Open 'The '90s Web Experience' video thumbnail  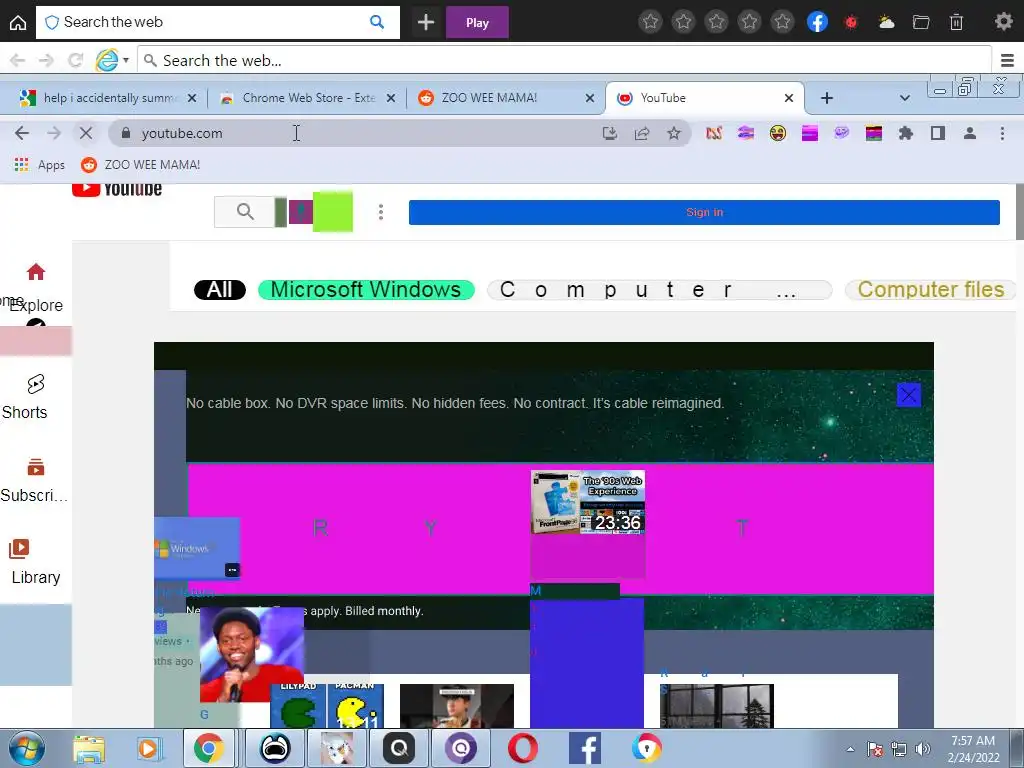pos(588,502)
